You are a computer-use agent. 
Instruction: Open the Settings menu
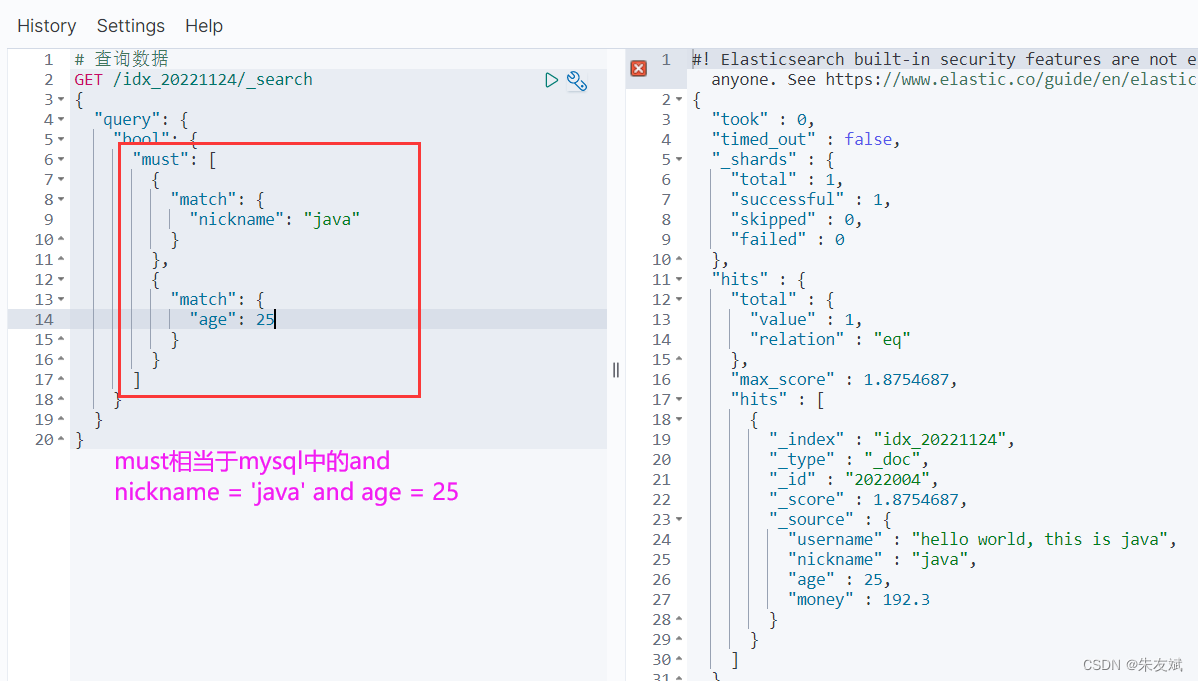point(130,25)
